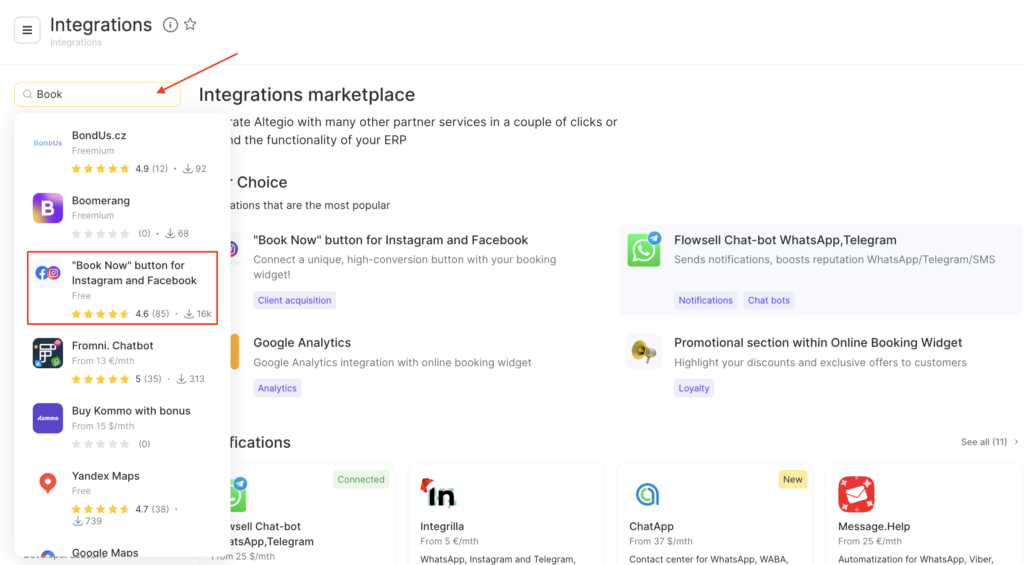
Task: Click the Boomerang app icon
Action: [47, 208]
